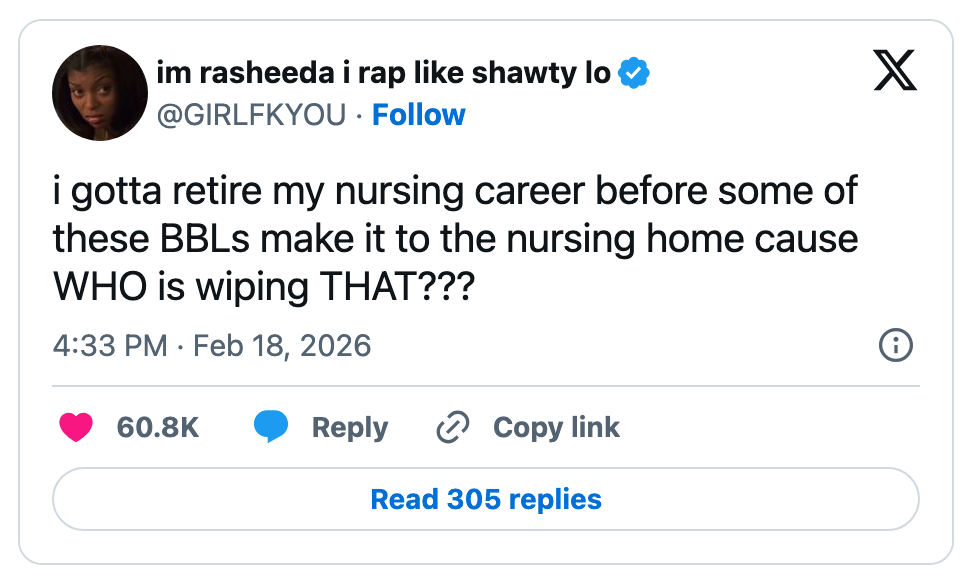Viewport: 972px width, 588px height.
Task: Click the blue reply speech bubble icon
Action: pos(270,428)
